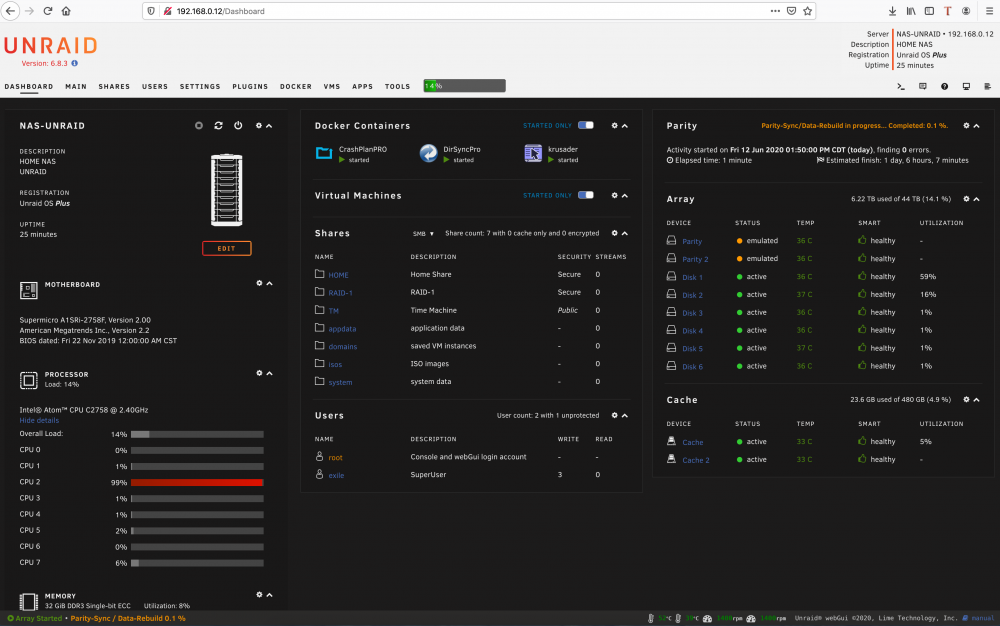Toggle the help icon in the top bar
This screenshot has width=1000, height=626.
tap(945, 87)
